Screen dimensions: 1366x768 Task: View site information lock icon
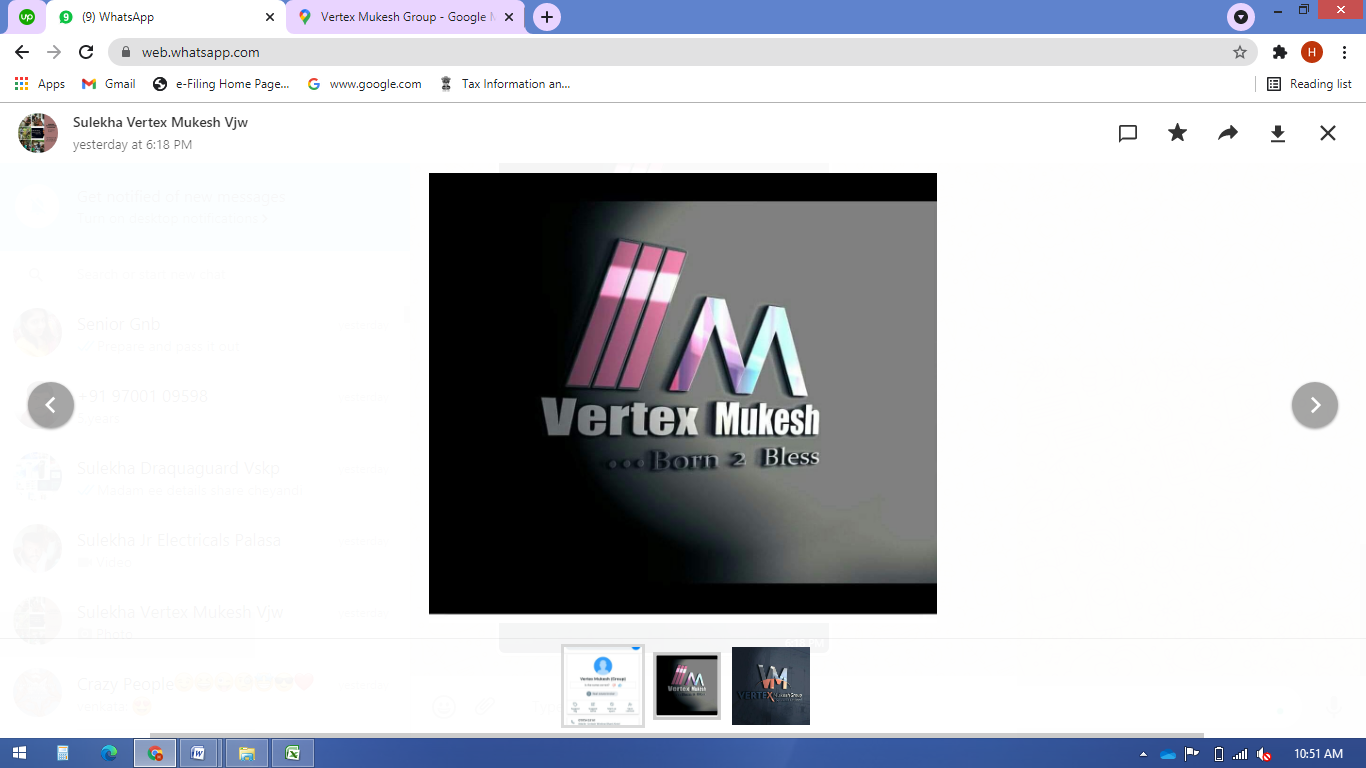(126, 52)
